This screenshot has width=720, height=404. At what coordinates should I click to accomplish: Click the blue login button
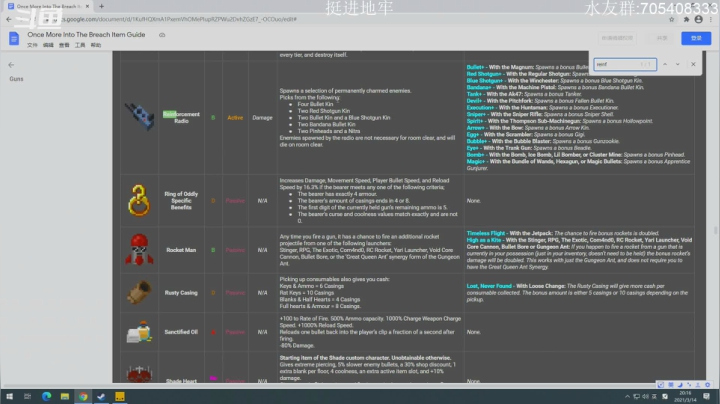click(x=696, y=38)
